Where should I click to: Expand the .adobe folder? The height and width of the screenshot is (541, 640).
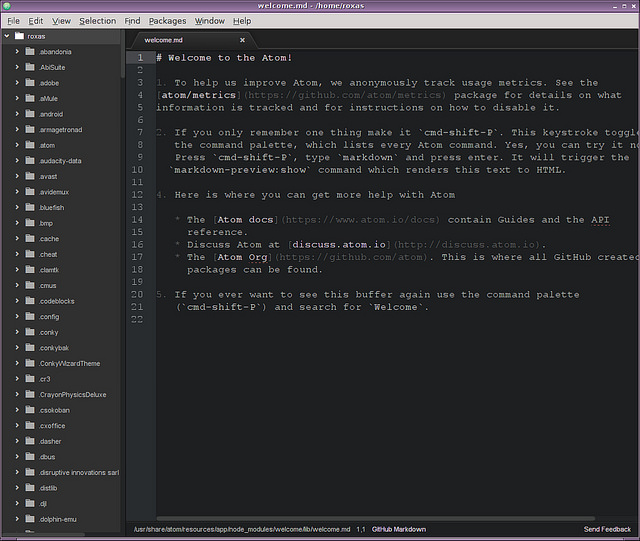17,82
